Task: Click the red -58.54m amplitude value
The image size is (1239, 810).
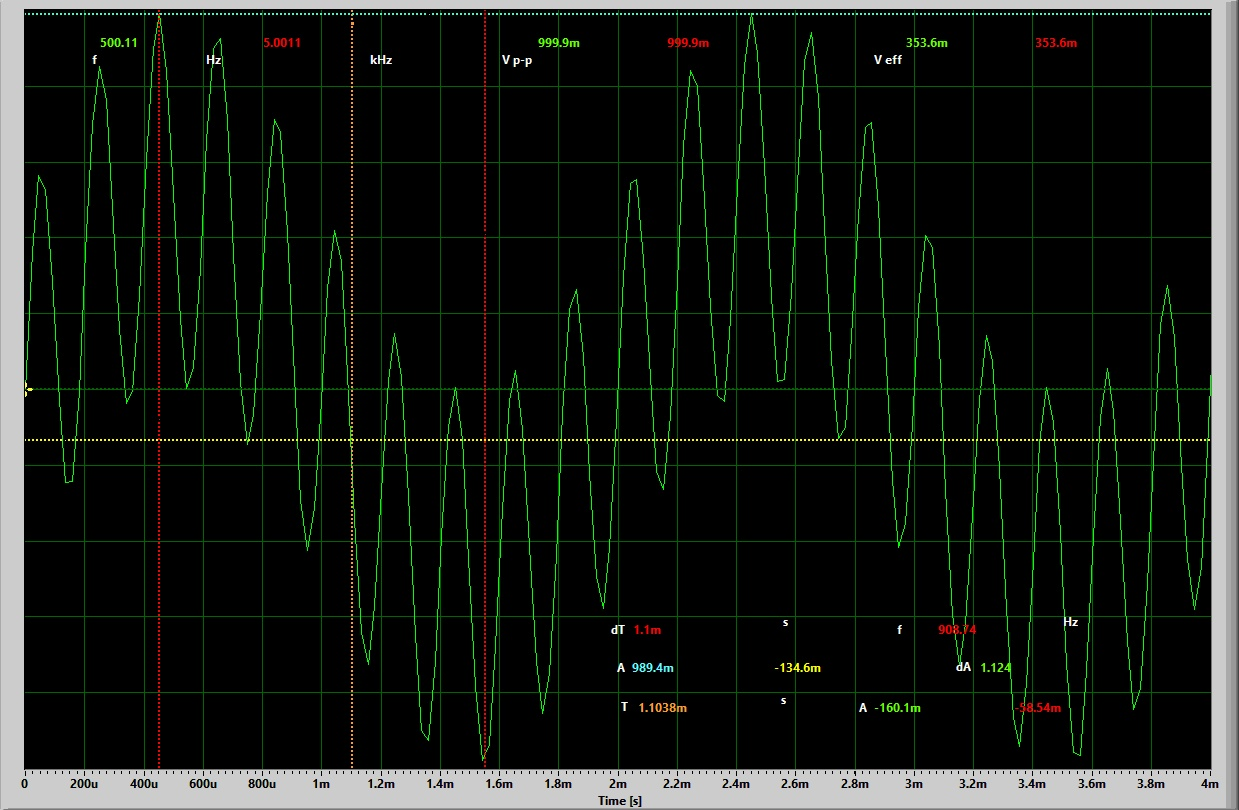Action: (x=1038, y=708)
